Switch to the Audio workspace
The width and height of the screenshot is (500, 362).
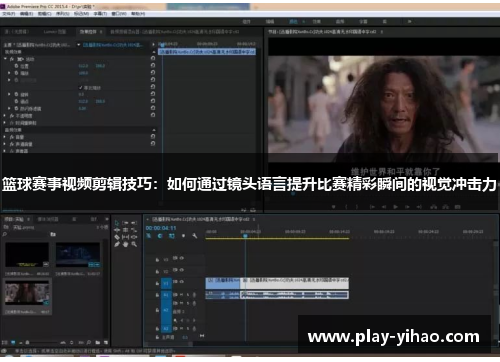click(340, 21)
